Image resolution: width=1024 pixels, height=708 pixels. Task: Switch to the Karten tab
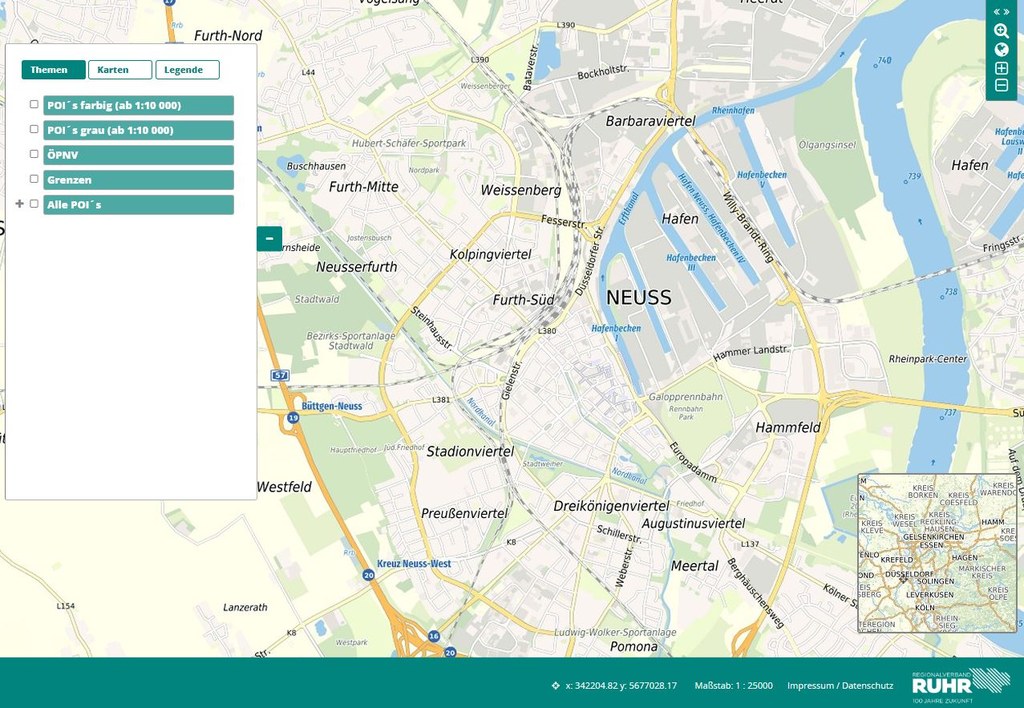pos(120,70)
